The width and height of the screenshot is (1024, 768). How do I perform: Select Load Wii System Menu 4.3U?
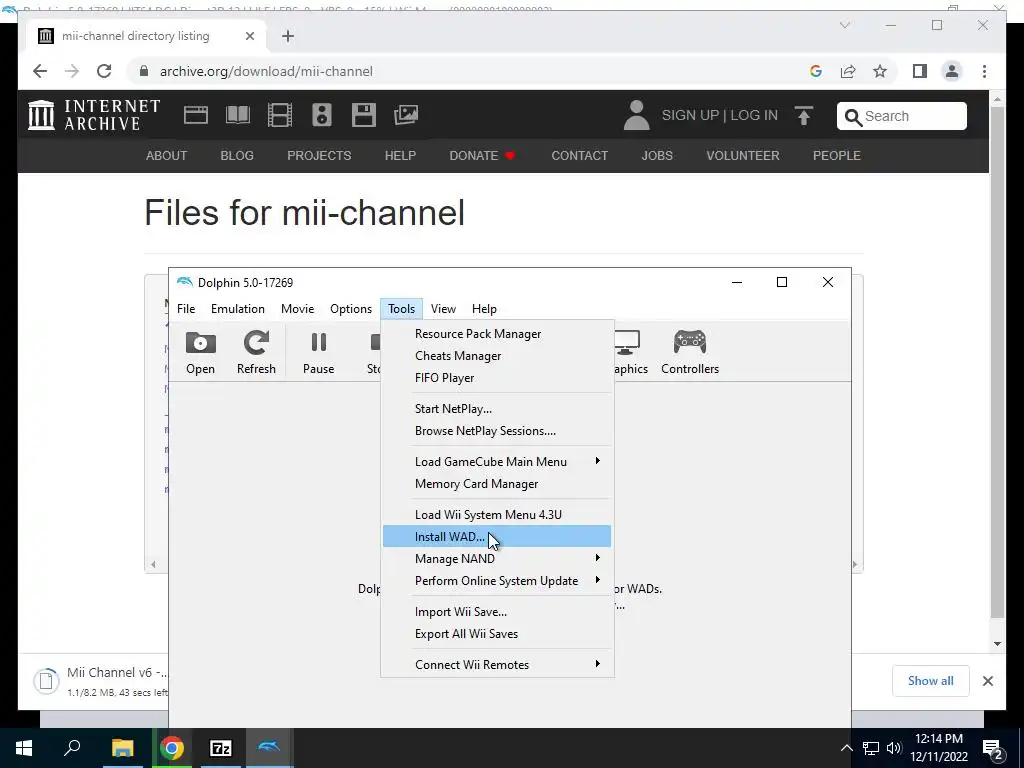click(497, 515)
